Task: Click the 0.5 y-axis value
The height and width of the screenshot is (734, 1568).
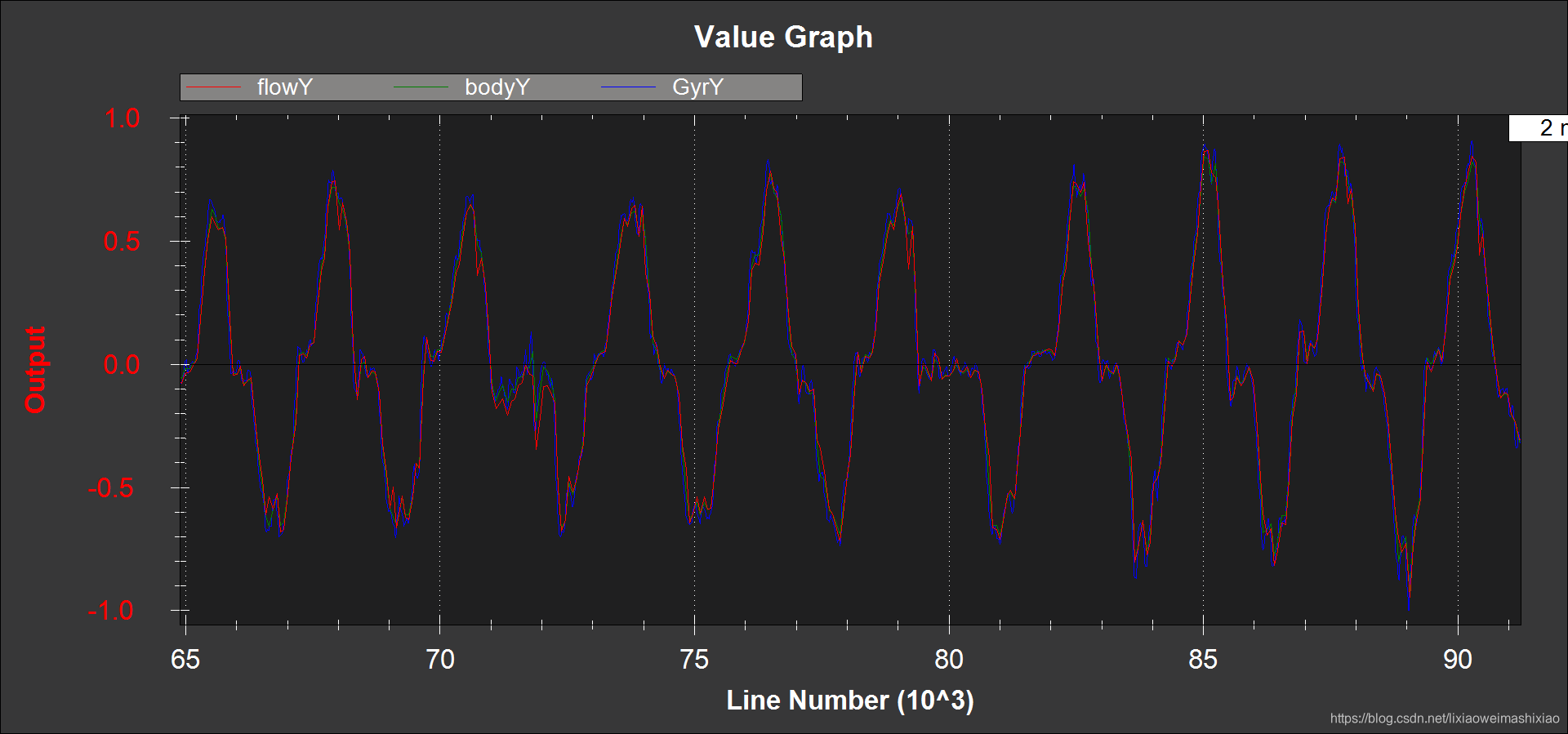Action: click(x=122, y=242)
